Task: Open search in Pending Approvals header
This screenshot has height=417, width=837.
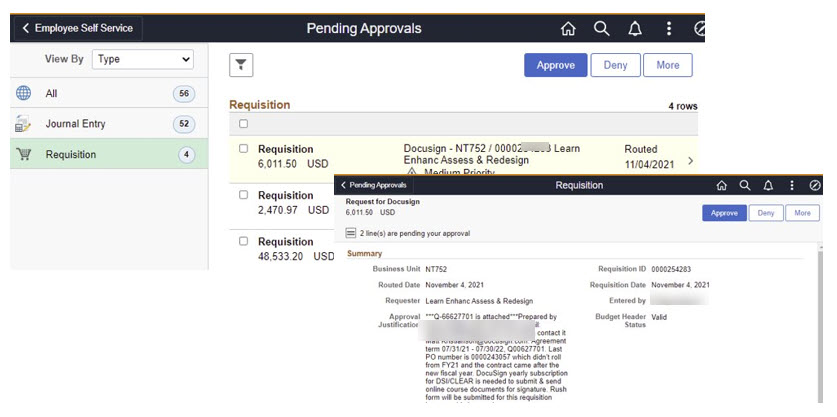Action: pyautogui.click(x=601, y=29)
